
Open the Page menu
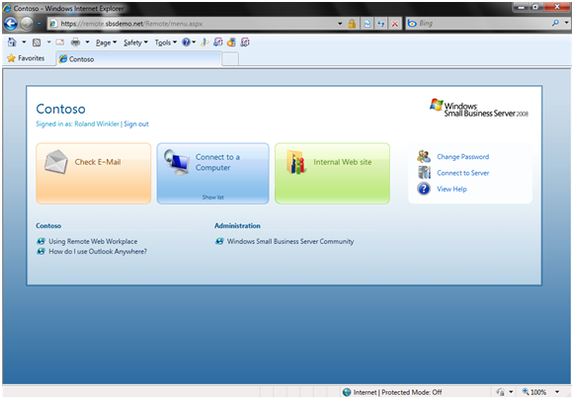106,43
